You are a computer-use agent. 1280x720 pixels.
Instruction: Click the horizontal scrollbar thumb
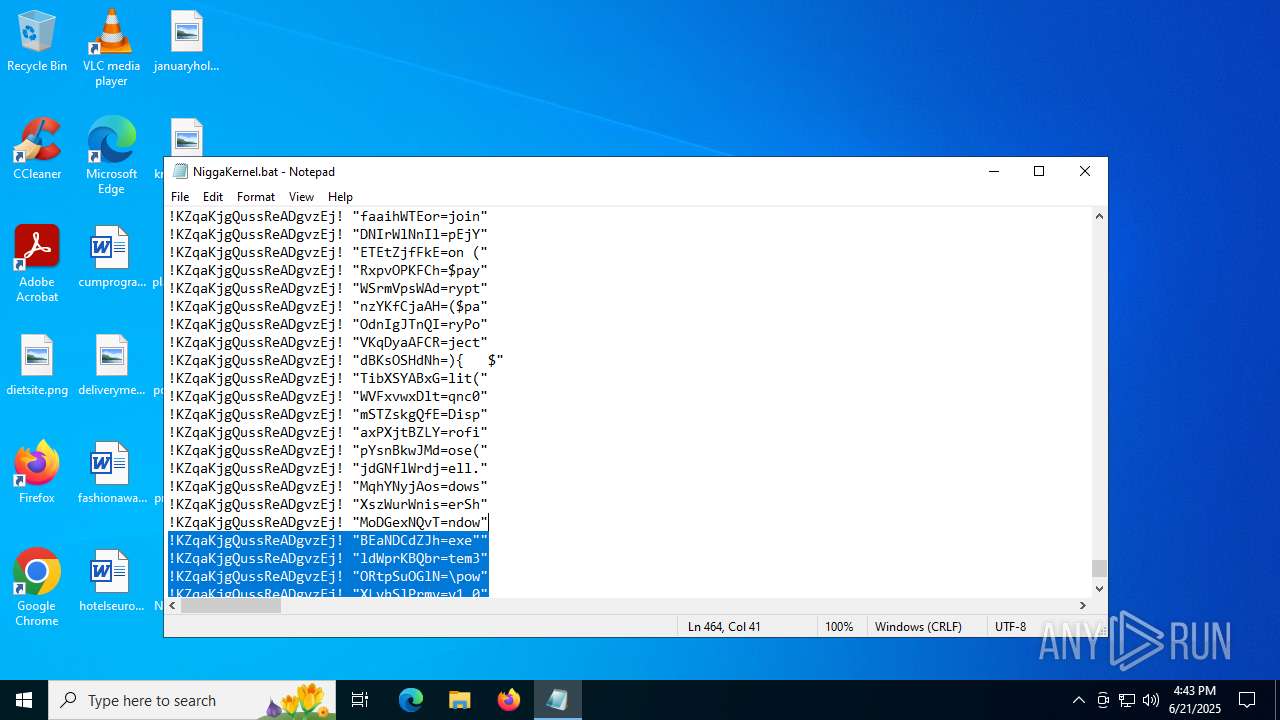231,605
